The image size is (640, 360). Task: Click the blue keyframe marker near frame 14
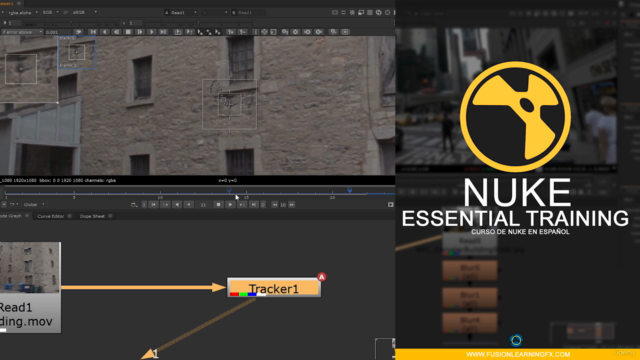pos(229,191)
